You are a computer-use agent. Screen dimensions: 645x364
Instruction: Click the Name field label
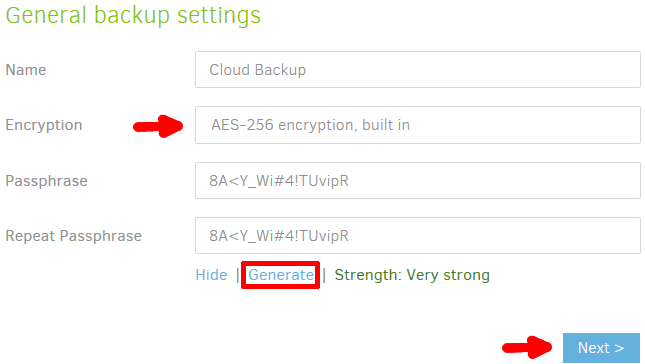[26, 70]
